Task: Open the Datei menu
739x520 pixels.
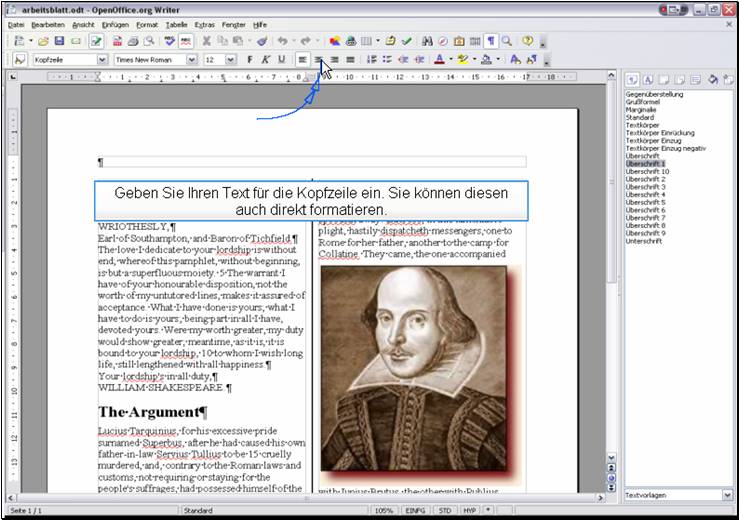Action: coord(16,23)
